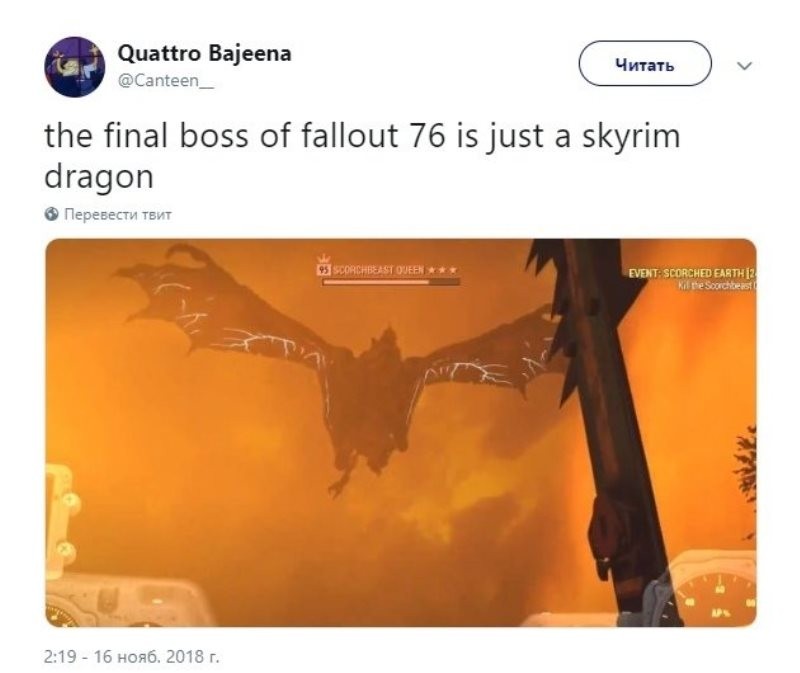The image size is (800, 673).
Task: Click the three stars after Scorchbeast Queen
Action: pos(442,269)
